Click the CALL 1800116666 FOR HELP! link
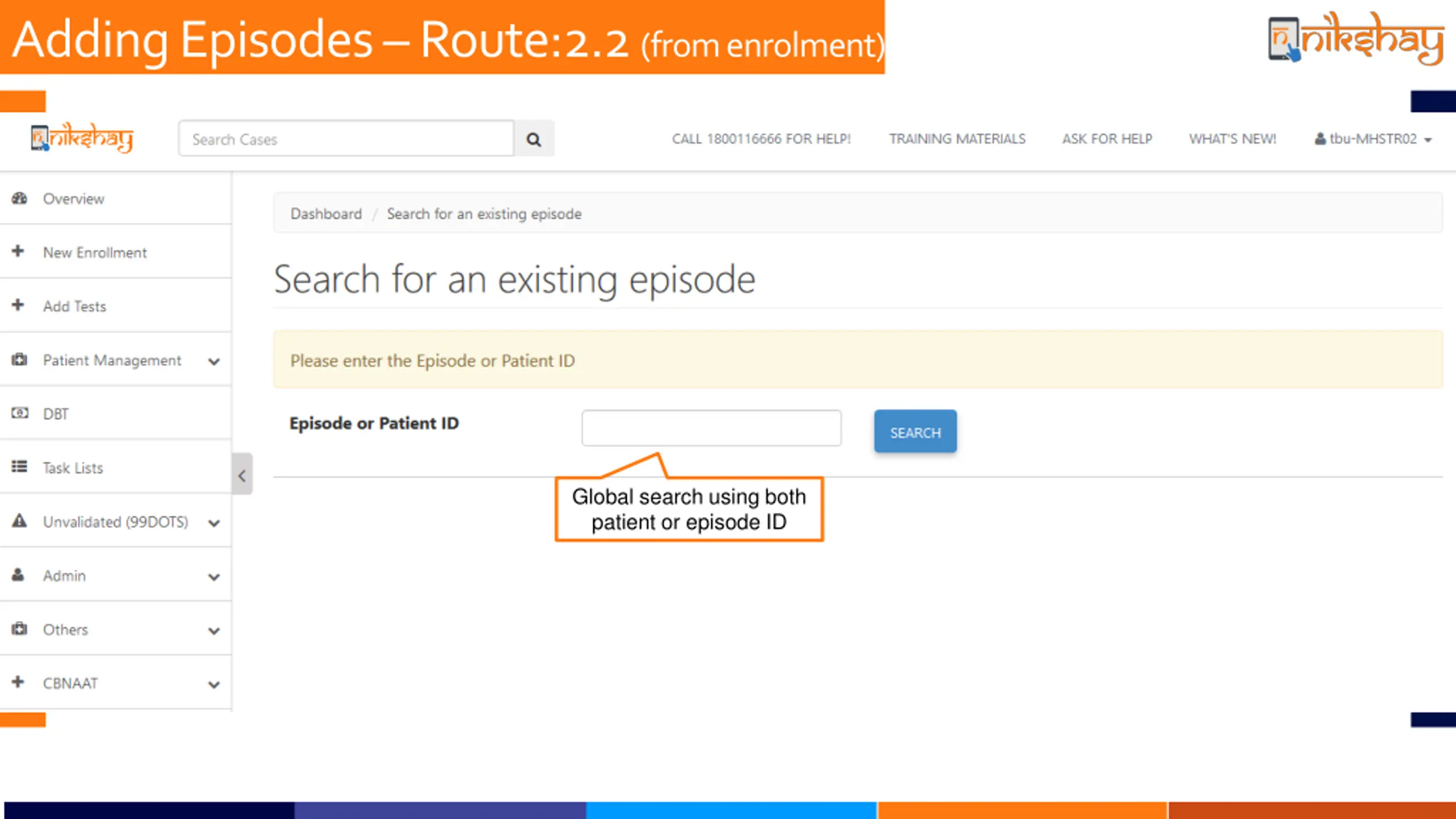 pyautogui.click(x=761, y=139)
